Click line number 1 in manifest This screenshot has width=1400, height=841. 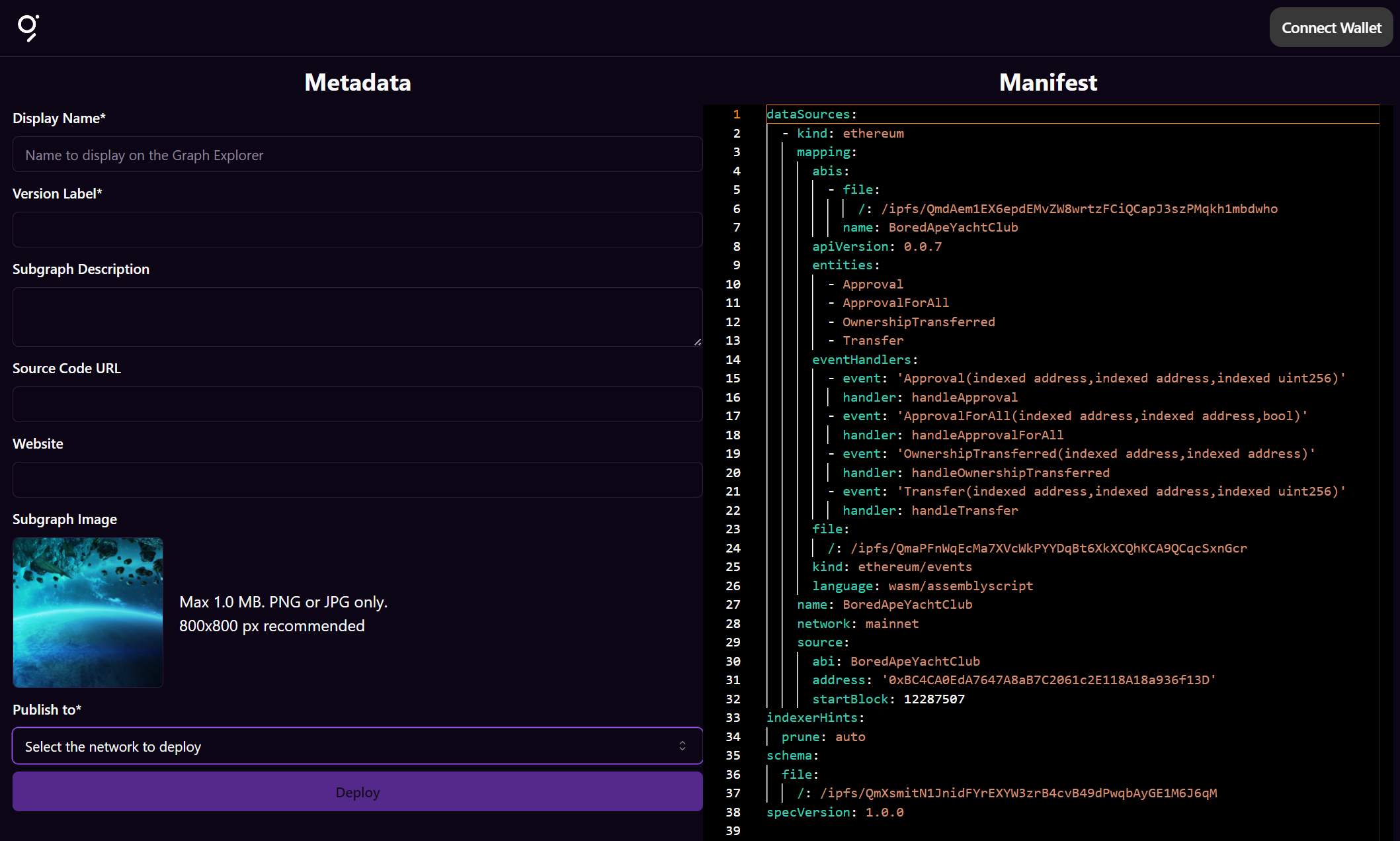tap(736, 114)
